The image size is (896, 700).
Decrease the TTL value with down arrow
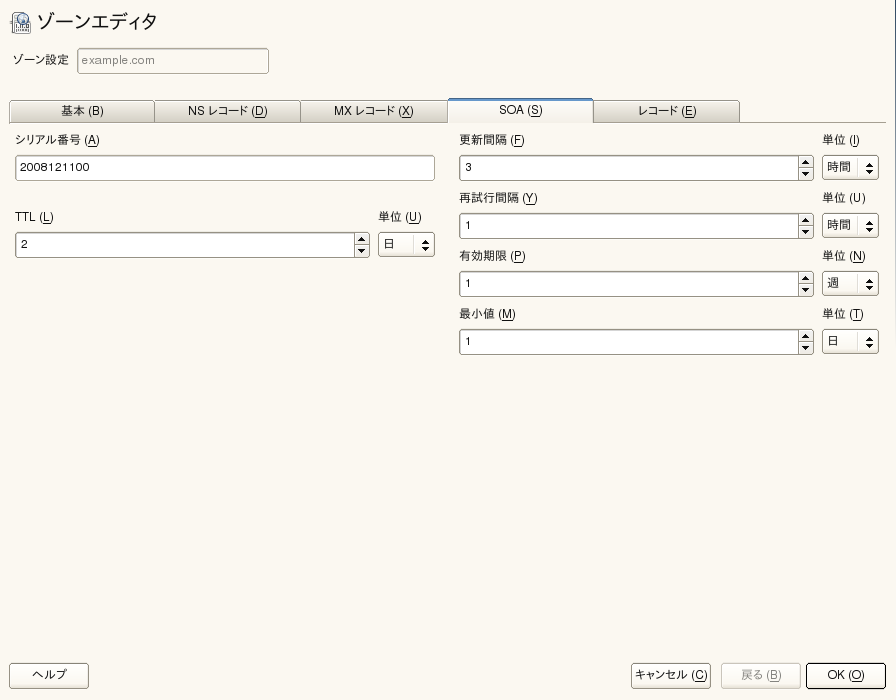coord(362,251)
